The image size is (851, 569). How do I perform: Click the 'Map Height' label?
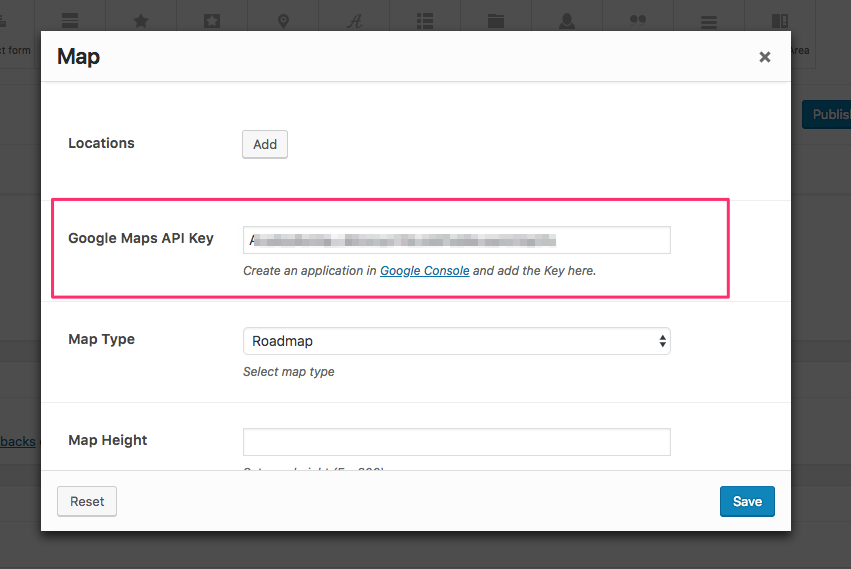point(107,440)
